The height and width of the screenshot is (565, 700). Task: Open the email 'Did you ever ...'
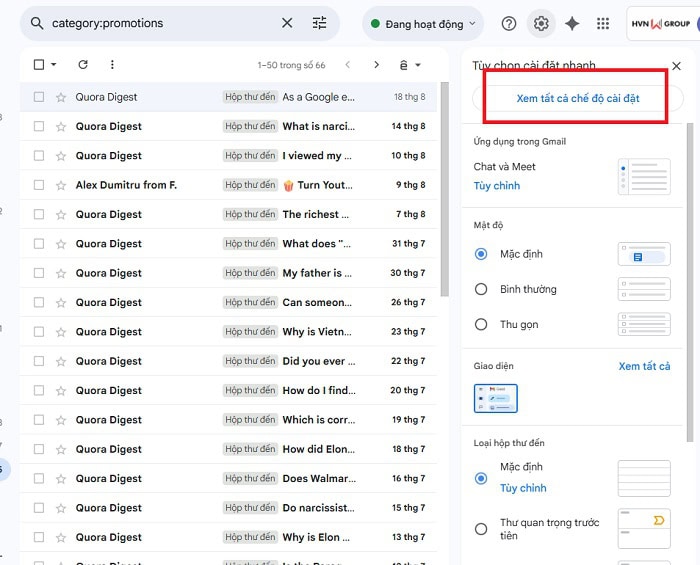(x=229, y=361)
